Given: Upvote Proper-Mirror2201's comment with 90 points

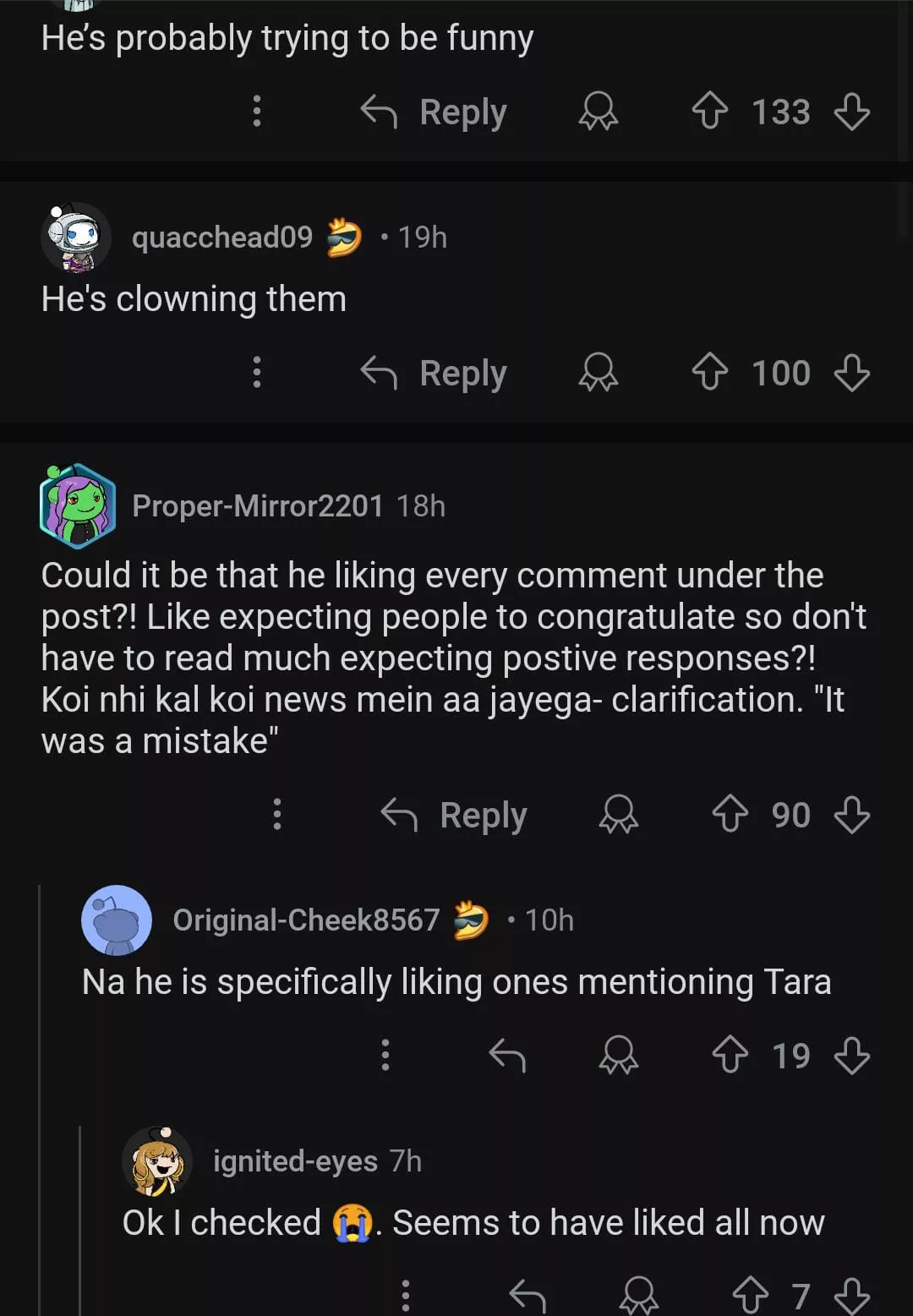Looking at the screenshot, I should tap(730, 815).
